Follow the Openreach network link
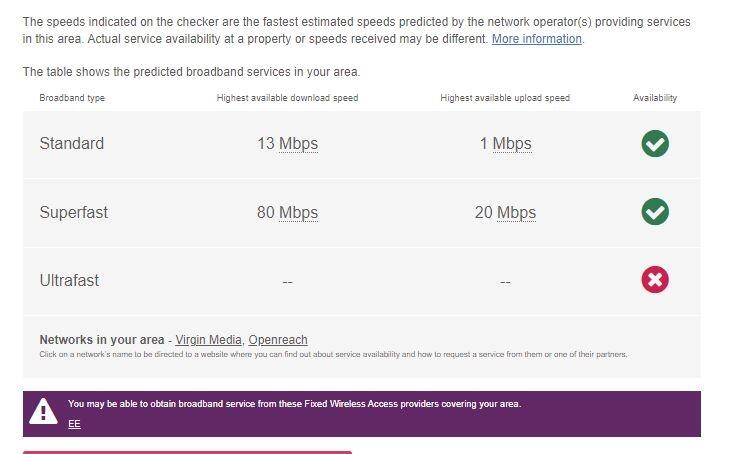This screenshot has width=730, height=454. pyautogui.click(x=278, y=340)
